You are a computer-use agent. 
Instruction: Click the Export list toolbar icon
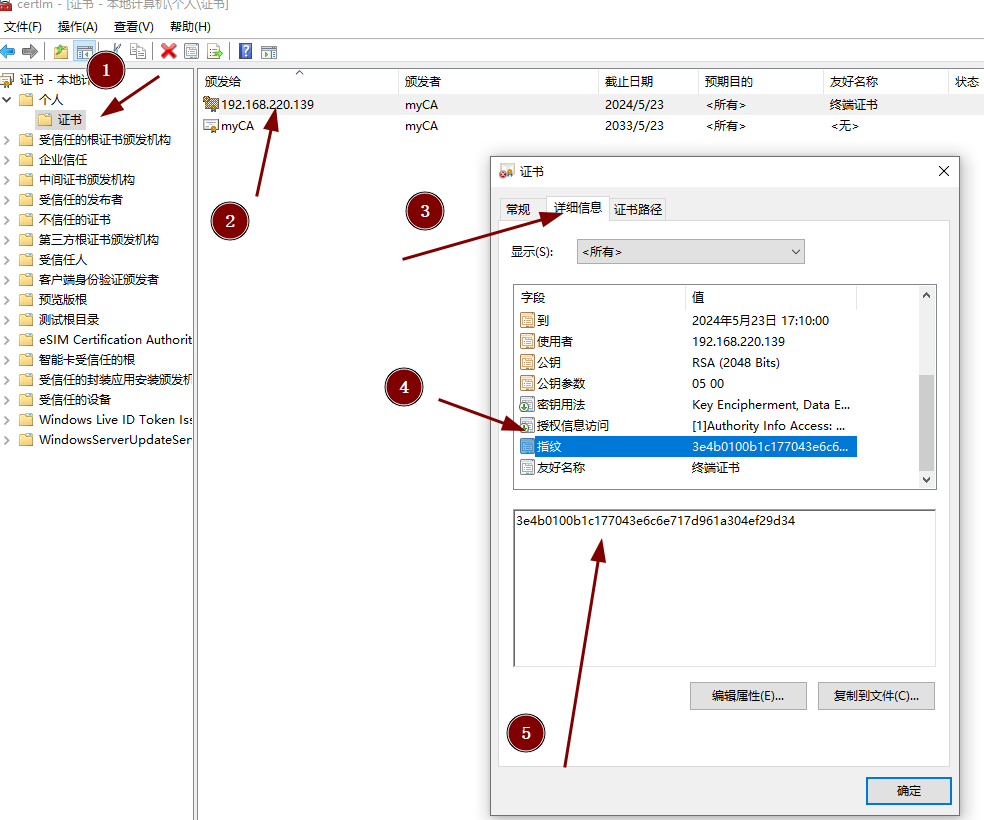(215, 51)
